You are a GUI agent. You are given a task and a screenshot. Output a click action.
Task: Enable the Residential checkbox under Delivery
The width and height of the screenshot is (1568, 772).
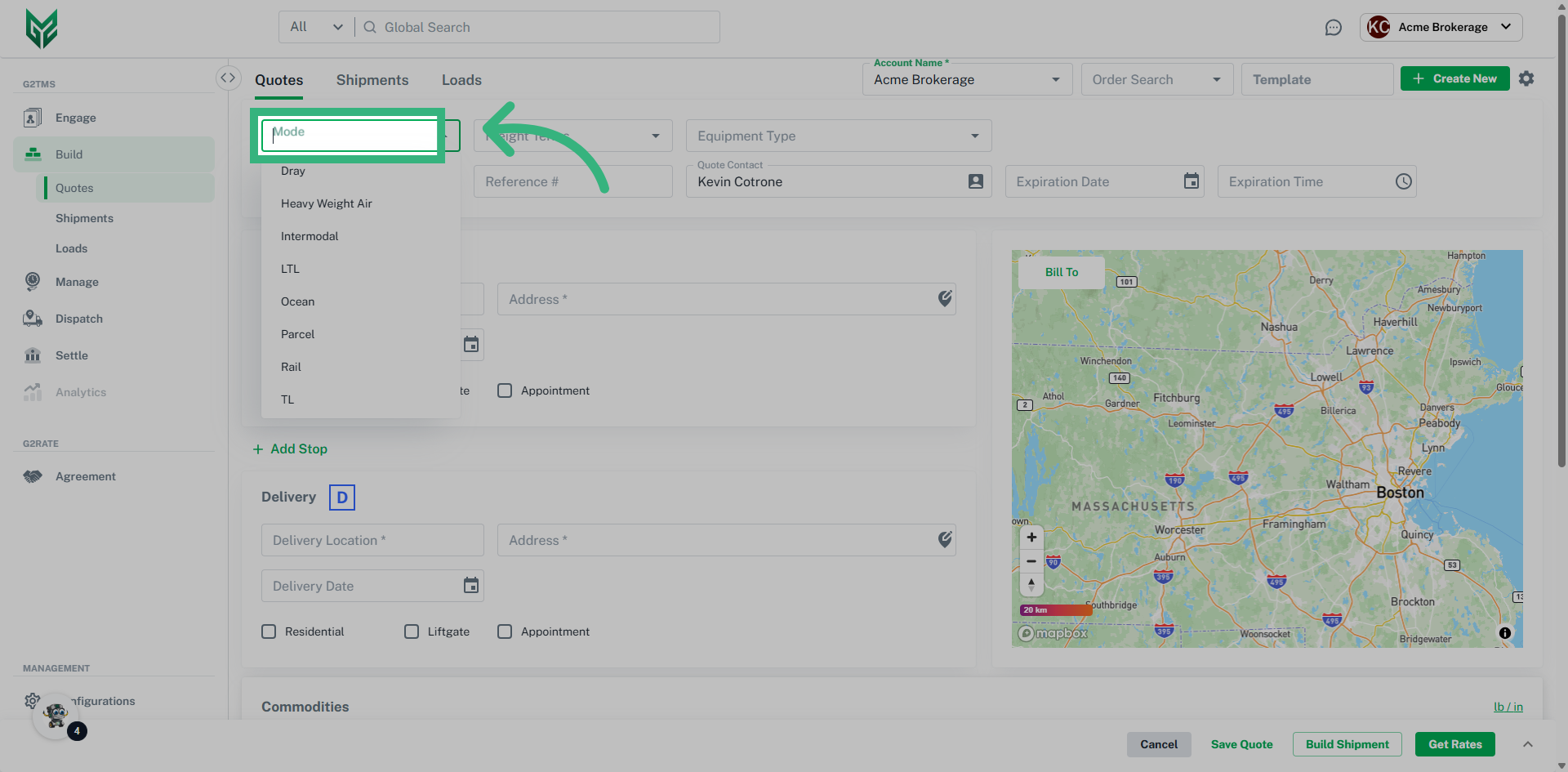[x=269, y=631]
